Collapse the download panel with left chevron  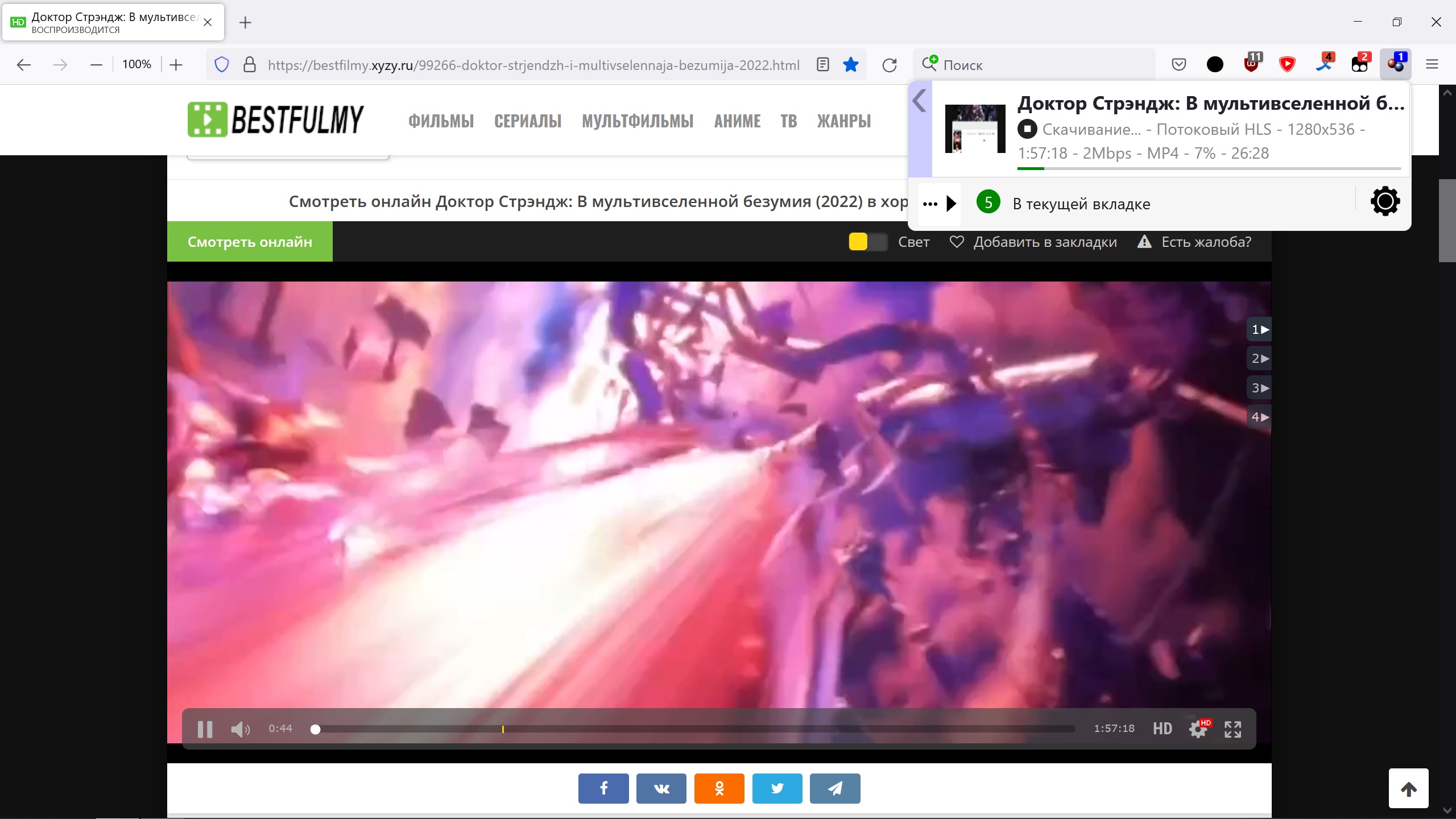[920, 102]
